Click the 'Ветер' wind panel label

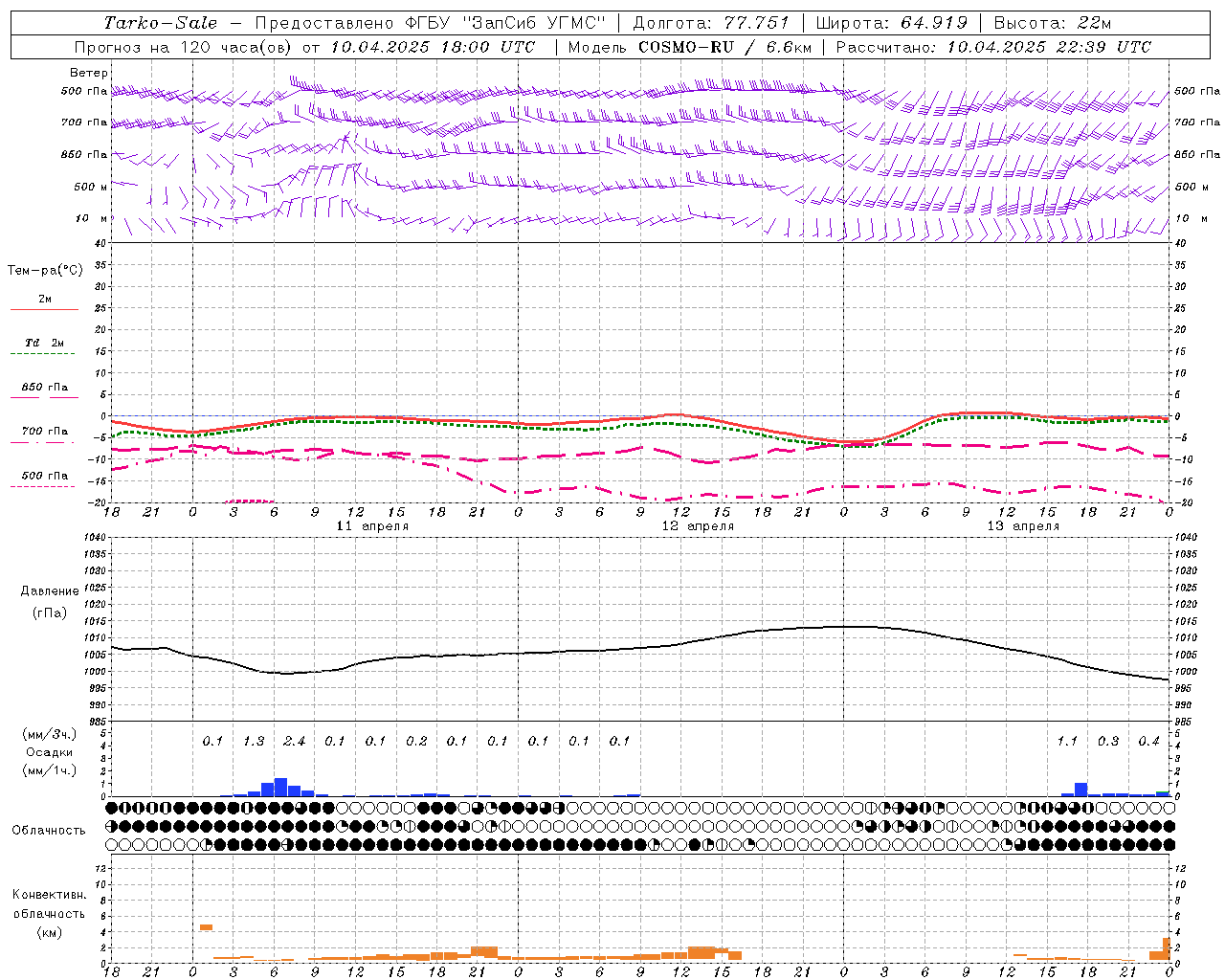(89, 73)
